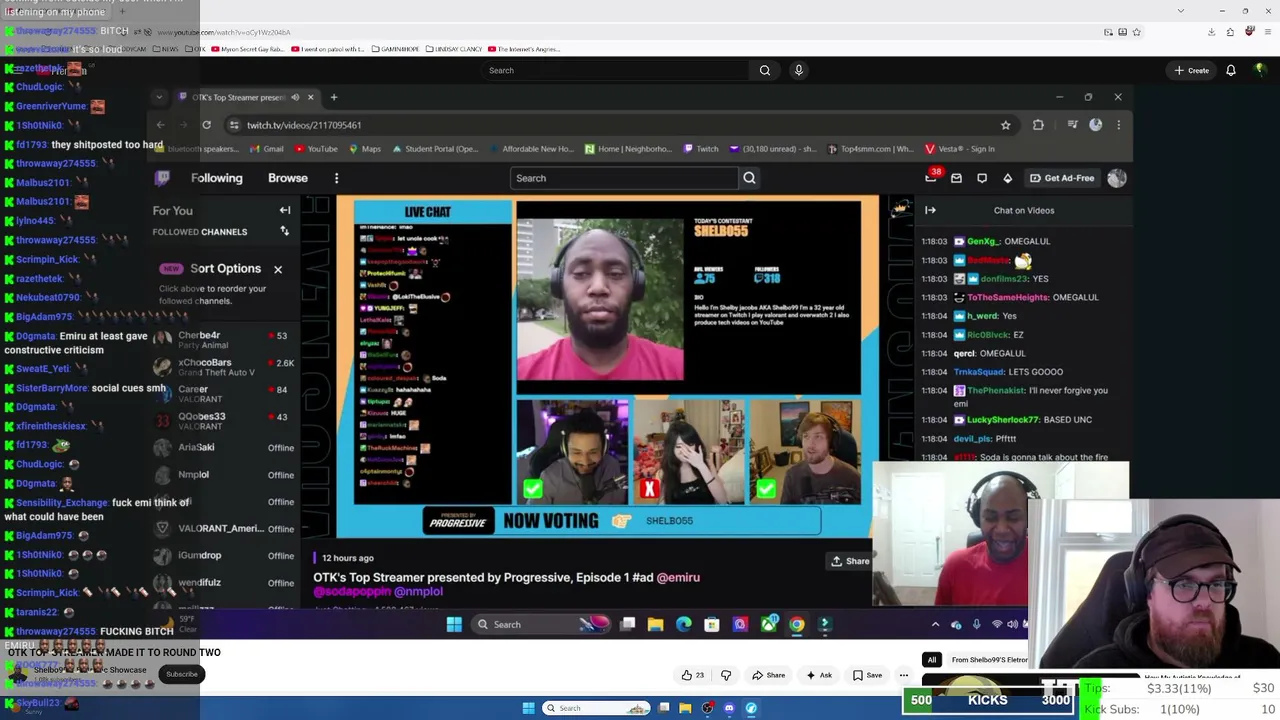Mute the OTK's Top Streamer tab audio
The height and width of the screenshot is (720, 1280).
click(x=295, y=97)
